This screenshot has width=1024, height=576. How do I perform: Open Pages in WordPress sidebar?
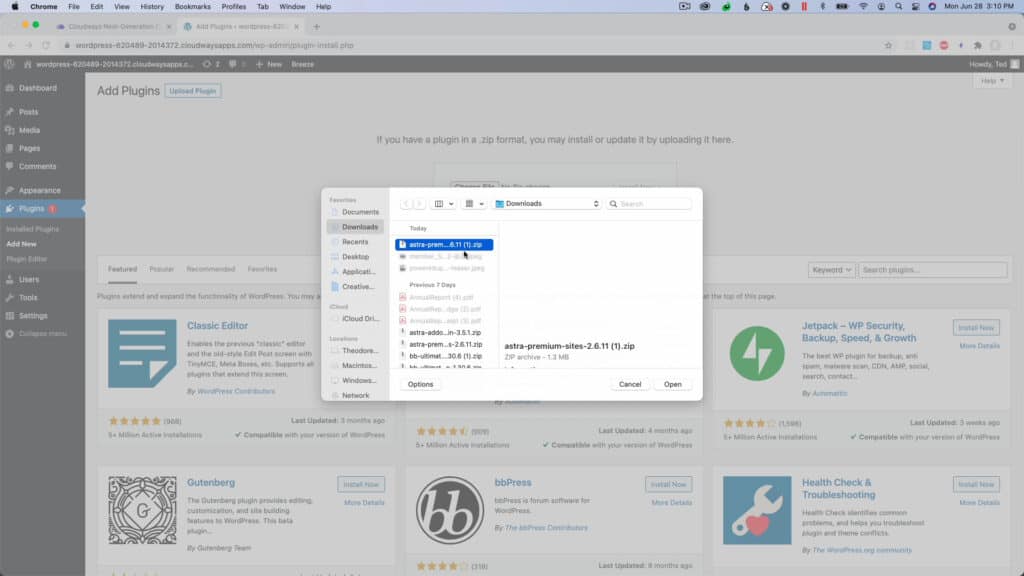29,149
